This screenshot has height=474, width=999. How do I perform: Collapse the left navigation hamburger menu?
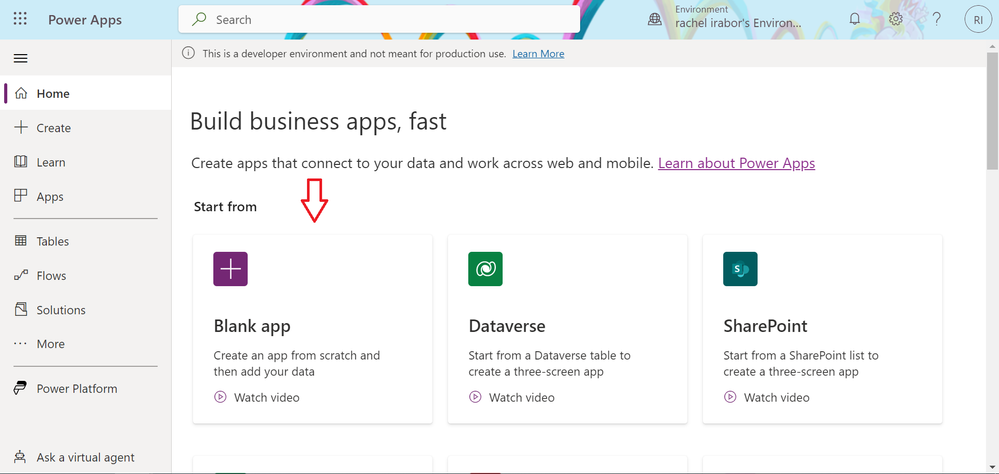click(21, 59)
